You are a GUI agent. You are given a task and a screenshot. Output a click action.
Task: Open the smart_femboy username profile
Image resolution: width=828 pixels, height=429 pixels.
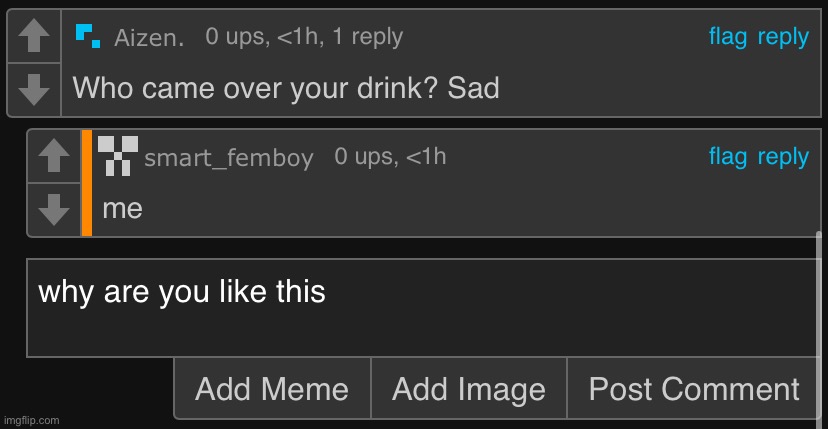pyautogui.click(x=229, y=158)
